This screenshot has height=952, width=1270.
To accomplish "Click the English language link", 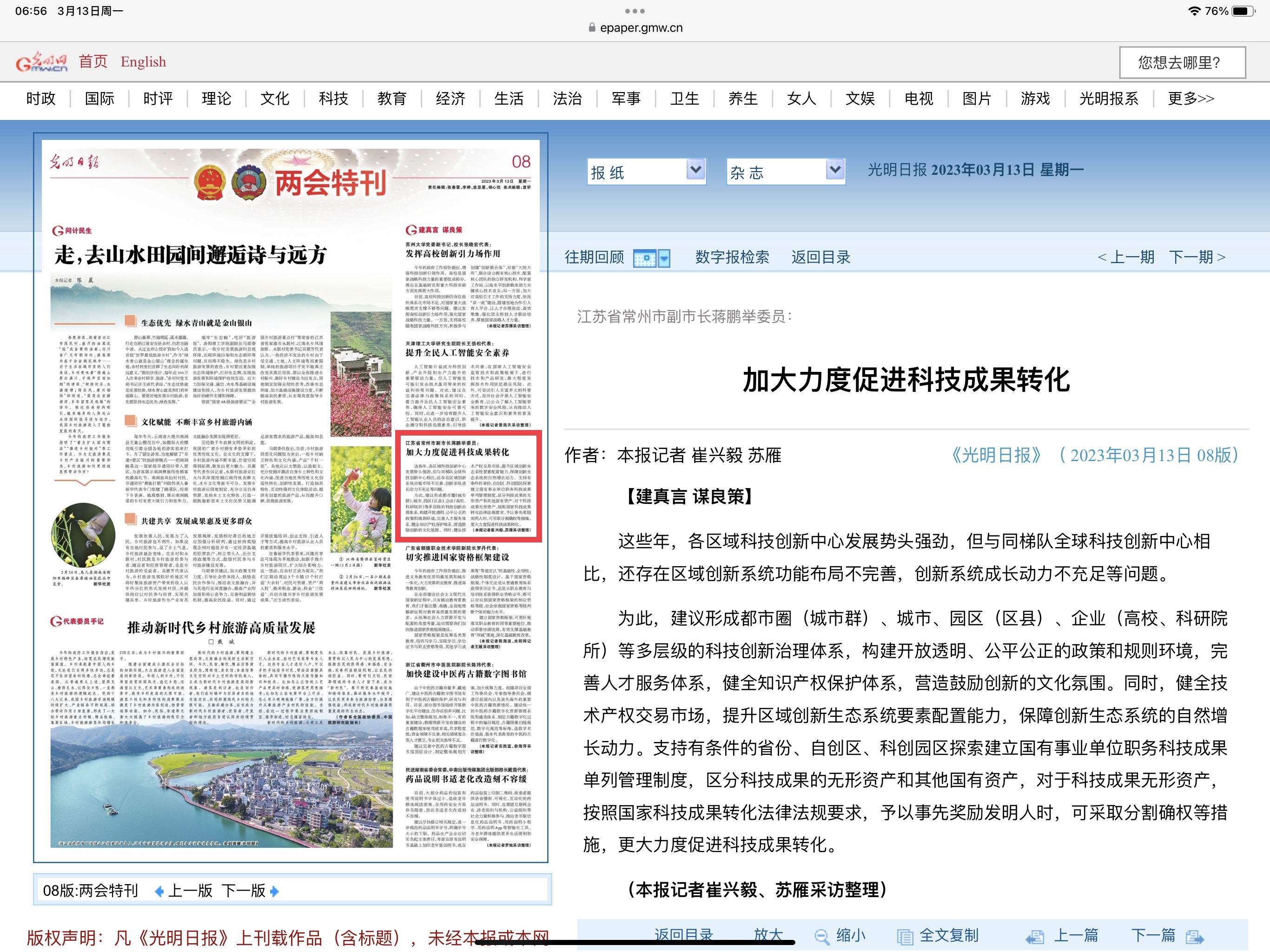I will tap(143, 62).
